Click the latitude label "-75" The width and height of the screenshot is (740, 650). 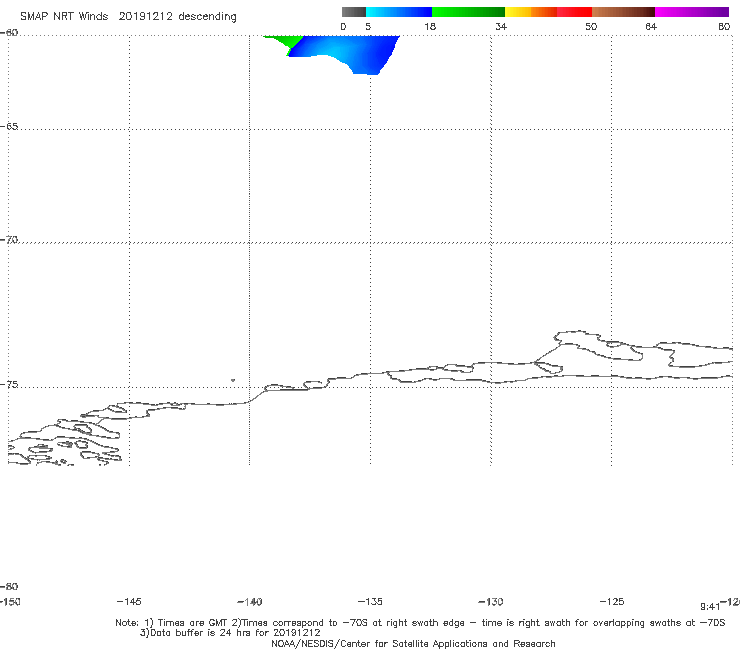coord(9,385)
